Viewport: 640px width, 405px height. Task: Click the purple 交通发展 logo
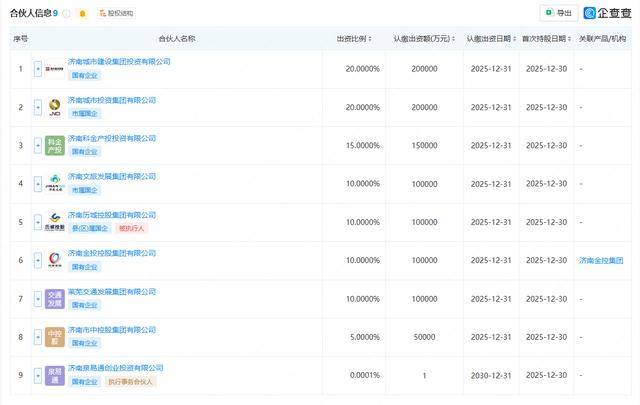[55, 299]
